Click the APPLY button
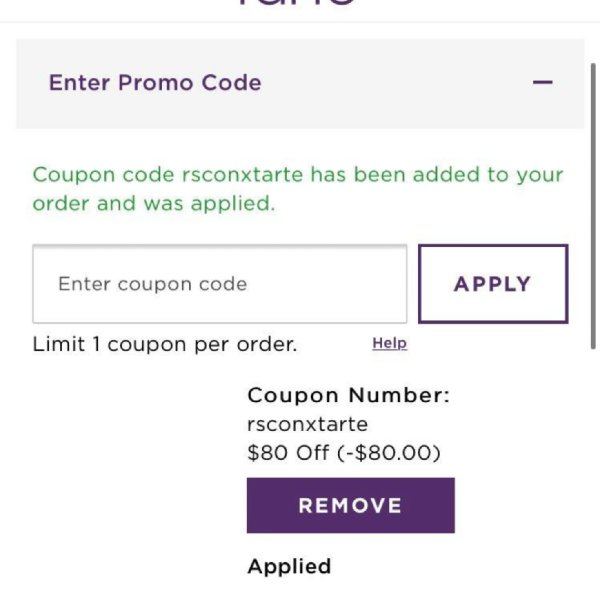600x600 pixels. point(493,284)
